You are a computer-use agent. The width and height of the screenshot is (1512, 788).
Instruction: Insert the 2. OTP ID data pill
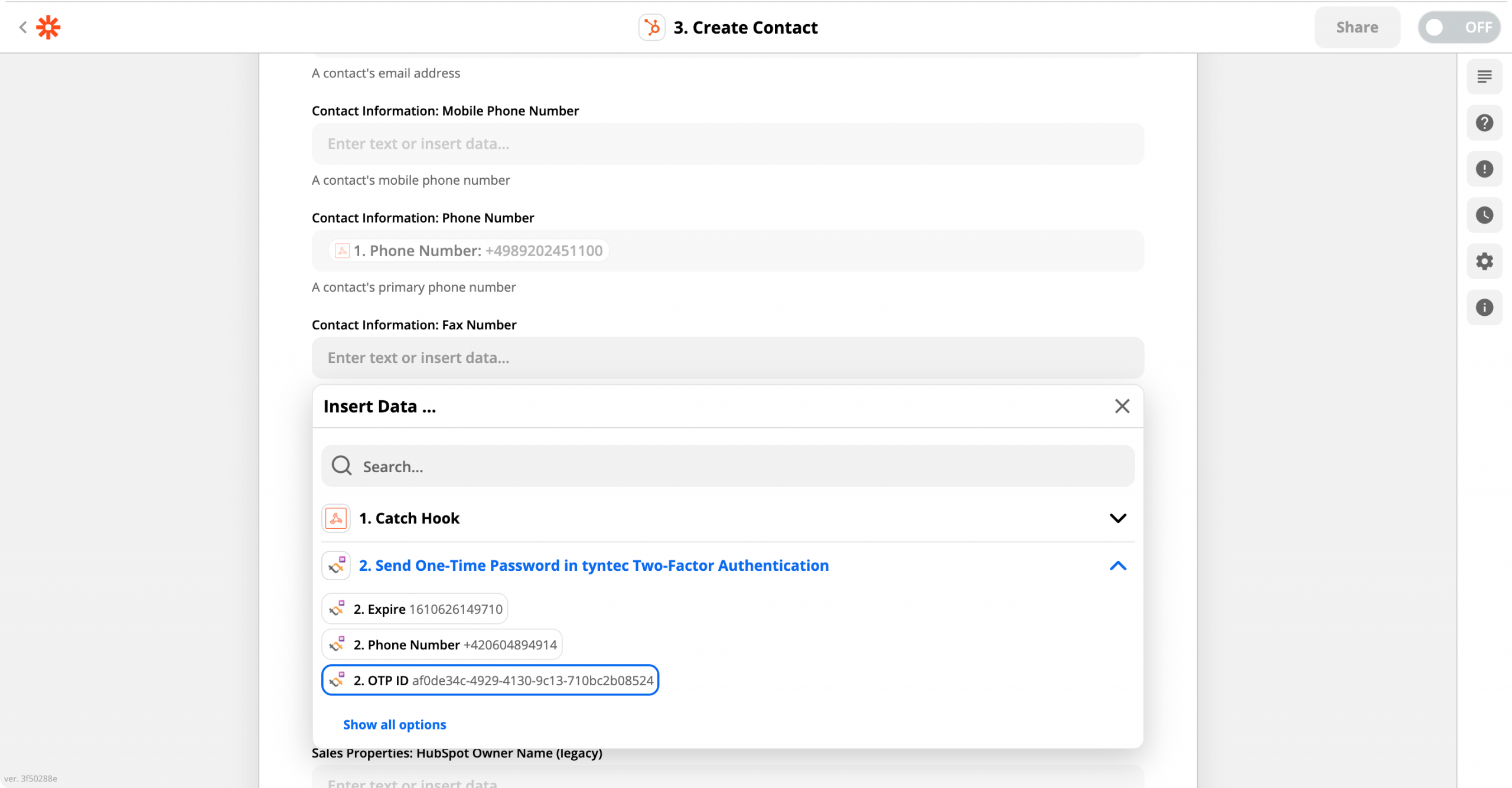pyautogui.click(x=490, y=680)
